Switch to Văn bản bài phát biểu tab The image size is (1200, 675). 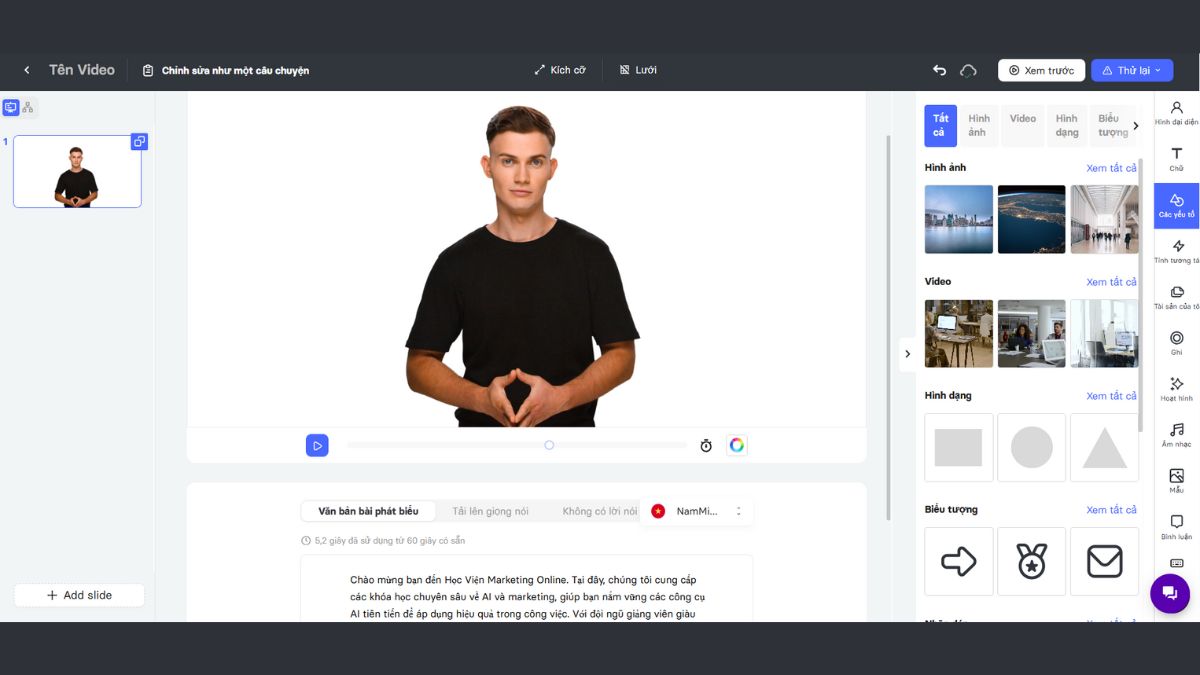(368, 511)
